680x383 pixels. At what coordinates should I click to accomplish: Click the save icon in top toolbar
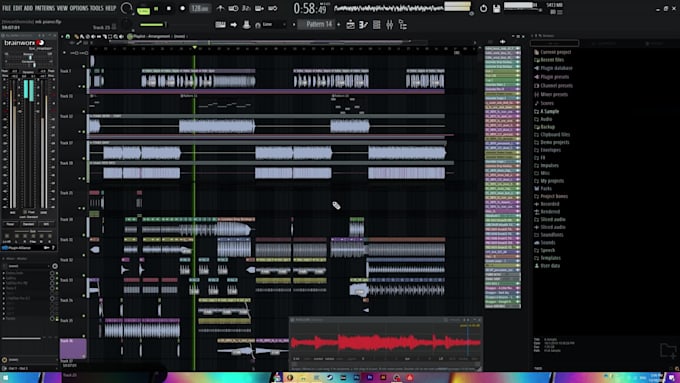pos(497,9)
